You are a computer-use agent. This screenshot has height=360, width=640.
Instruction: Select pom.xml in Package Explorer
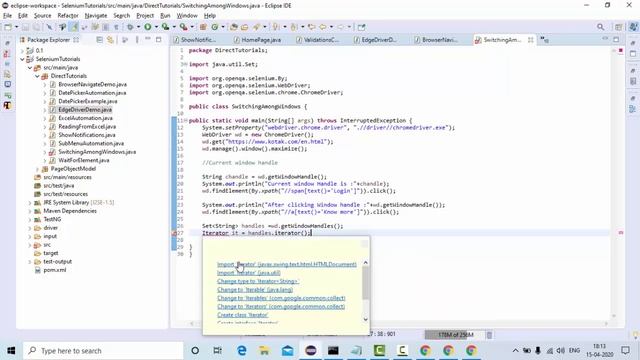(55, 270)
